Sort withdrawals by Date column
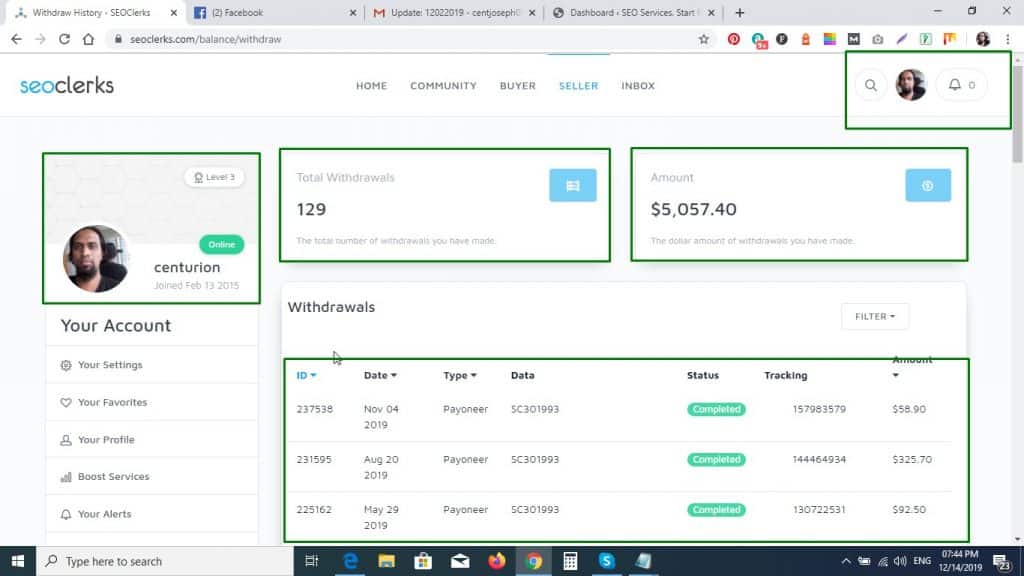 [380, 376]
